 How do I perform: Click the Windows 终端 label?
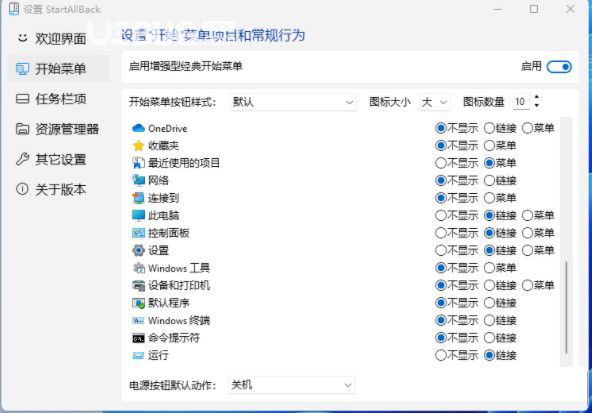(x=179, y=321)
